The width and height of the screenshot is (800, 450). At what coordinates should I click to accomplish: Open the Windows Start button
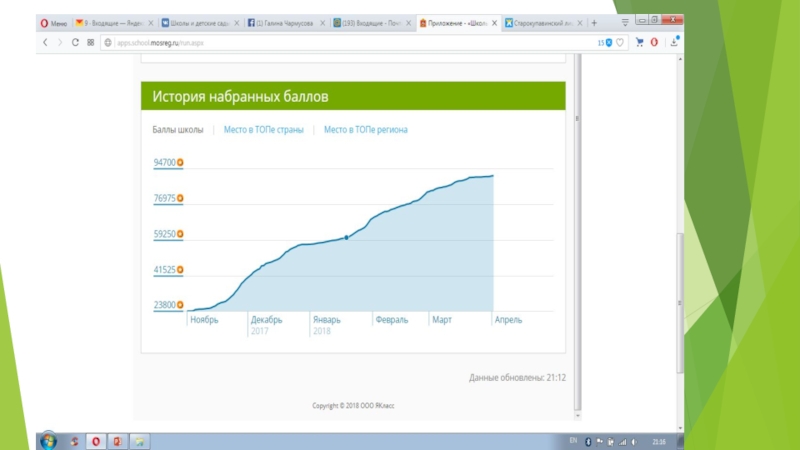coord(47,441)
